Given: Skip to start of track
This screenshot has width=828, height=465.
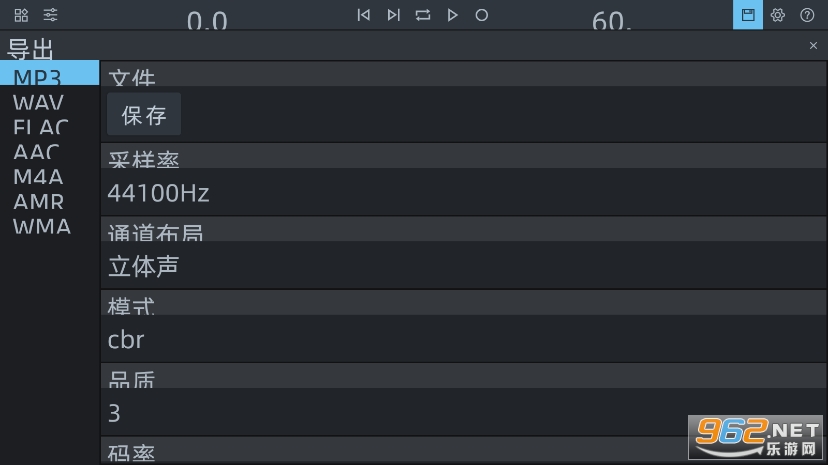Looking at the screenshot, I should [364, 15].
